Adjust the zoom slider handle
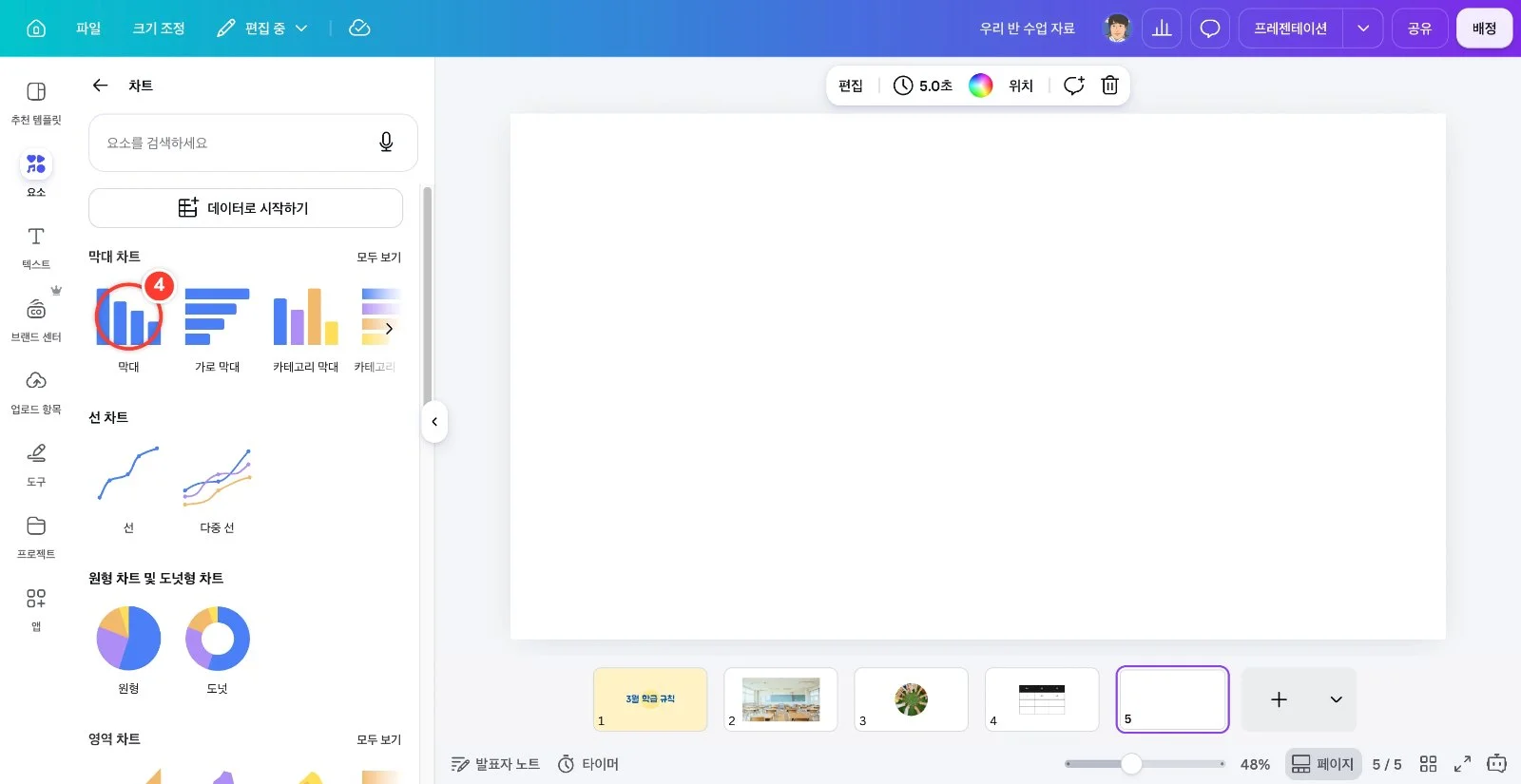The height and width of the screenshot is (784, 1521). click(1131, 764)
